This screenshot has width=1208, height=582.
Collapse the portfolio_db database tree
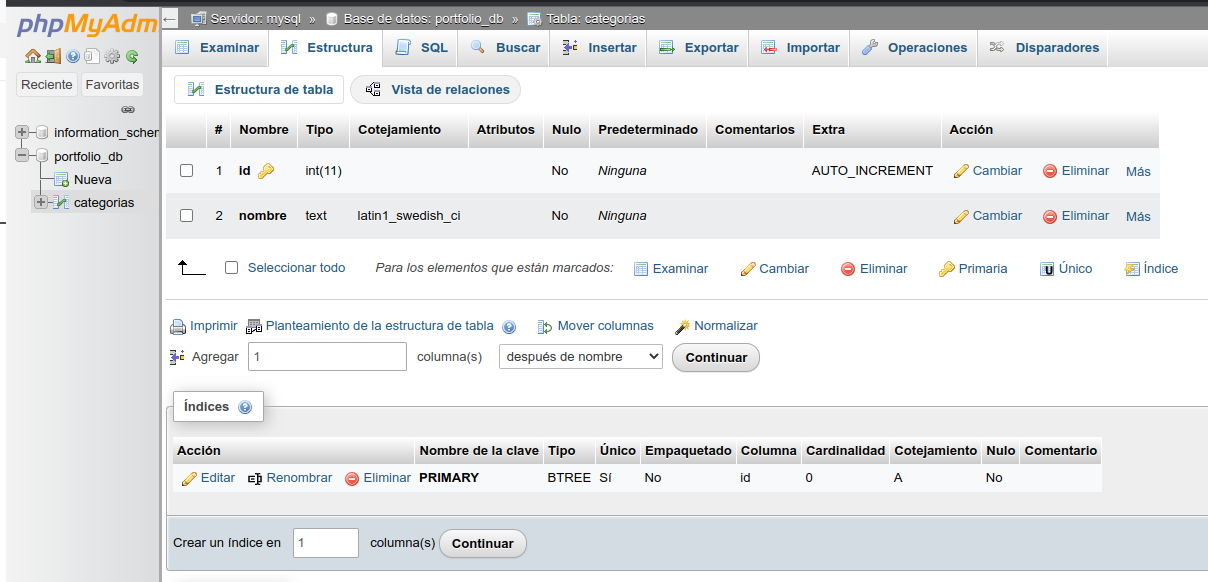tap(23, 156)
